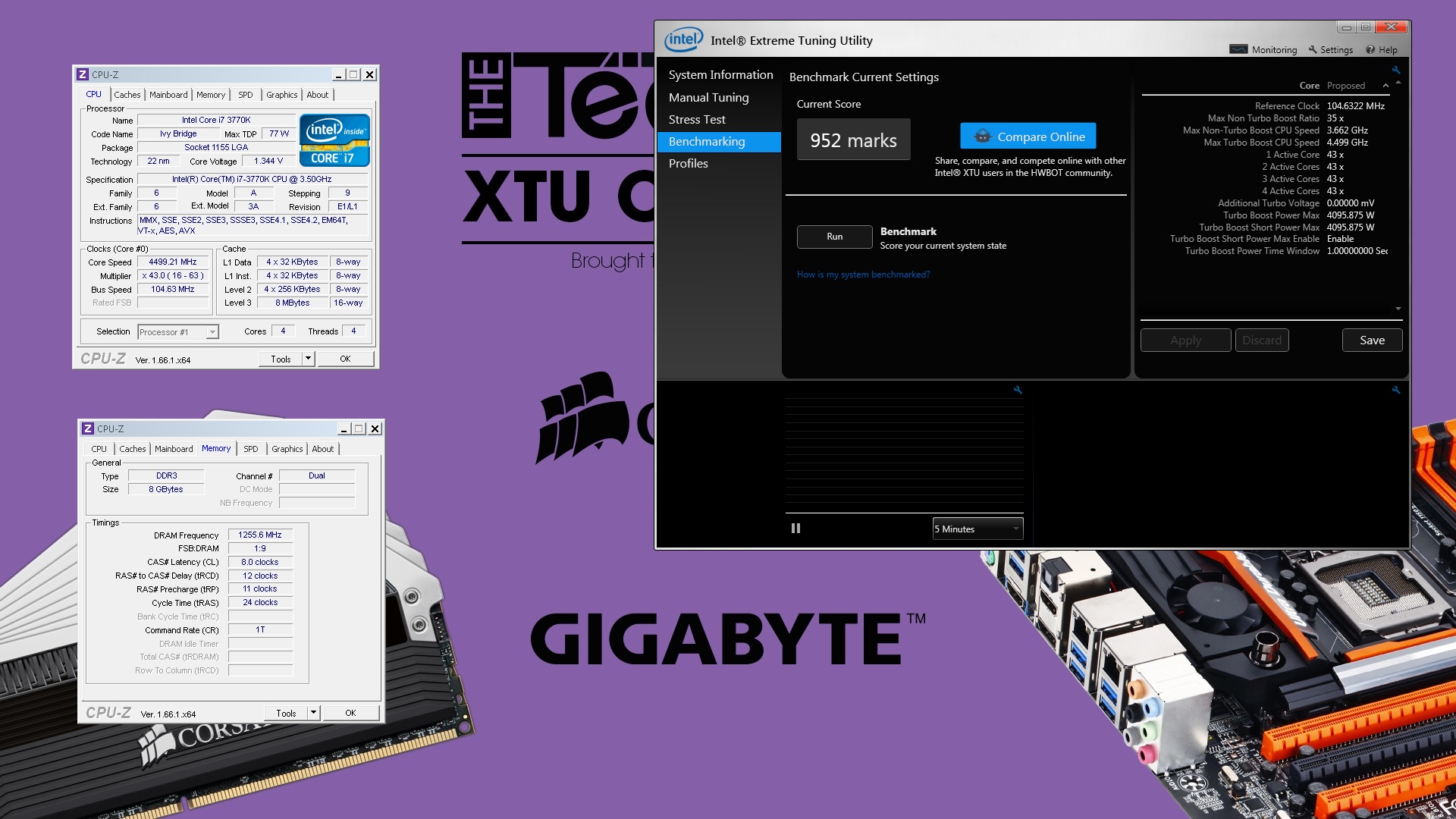Click Discard button in XTU

click(1262, 340)
